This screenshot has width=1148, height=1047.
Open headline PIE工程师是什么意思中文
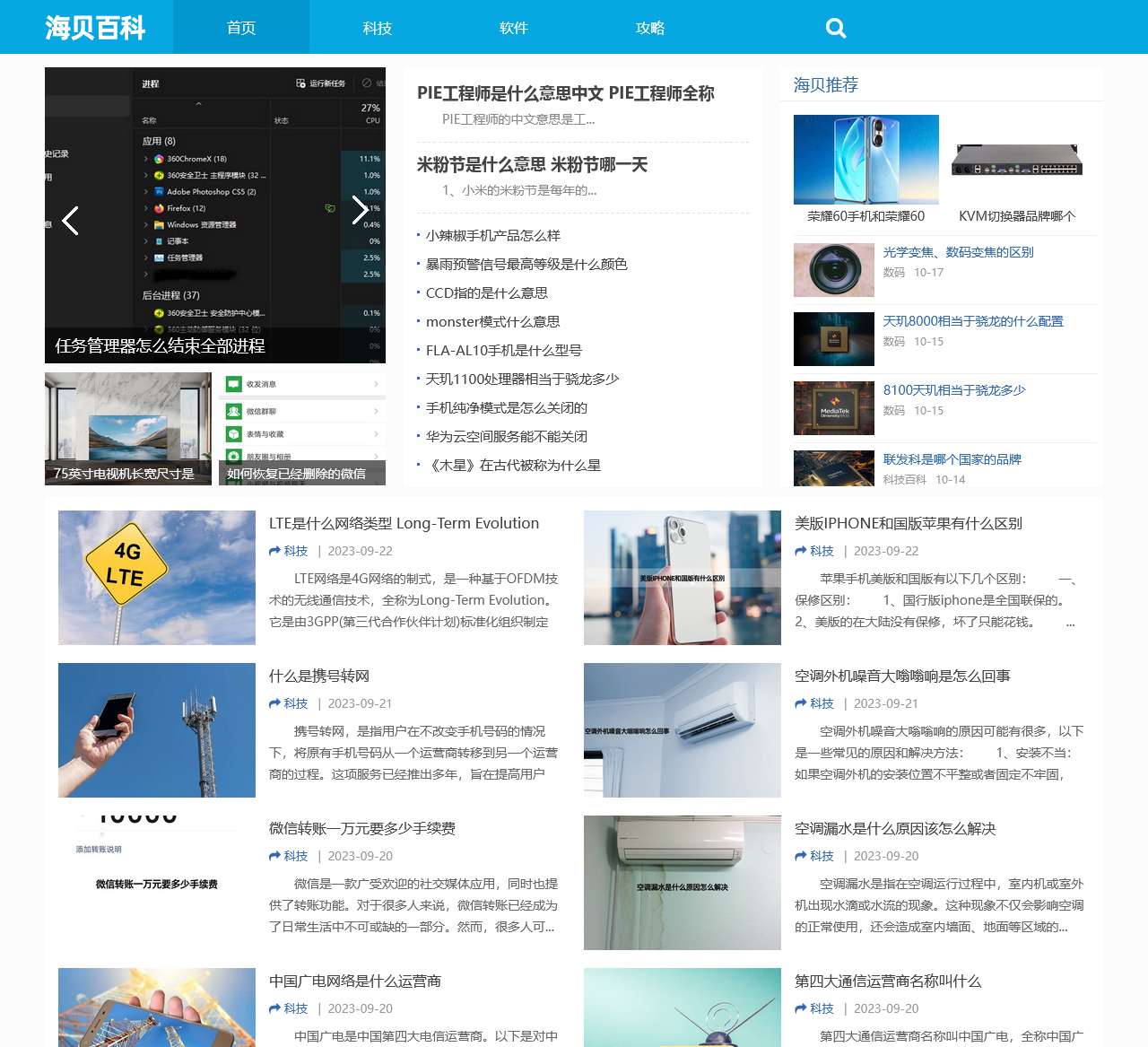[566, 93]
